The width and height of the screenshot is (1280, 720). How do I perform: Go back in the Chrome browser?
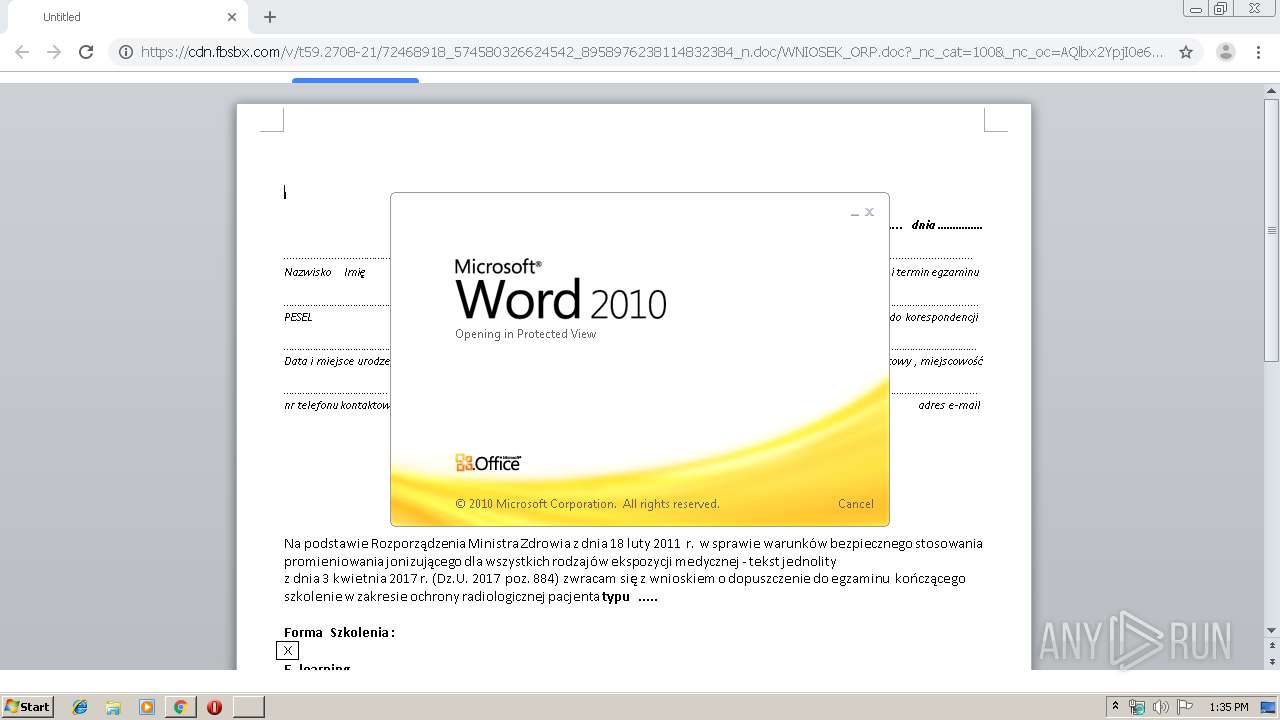22,52
